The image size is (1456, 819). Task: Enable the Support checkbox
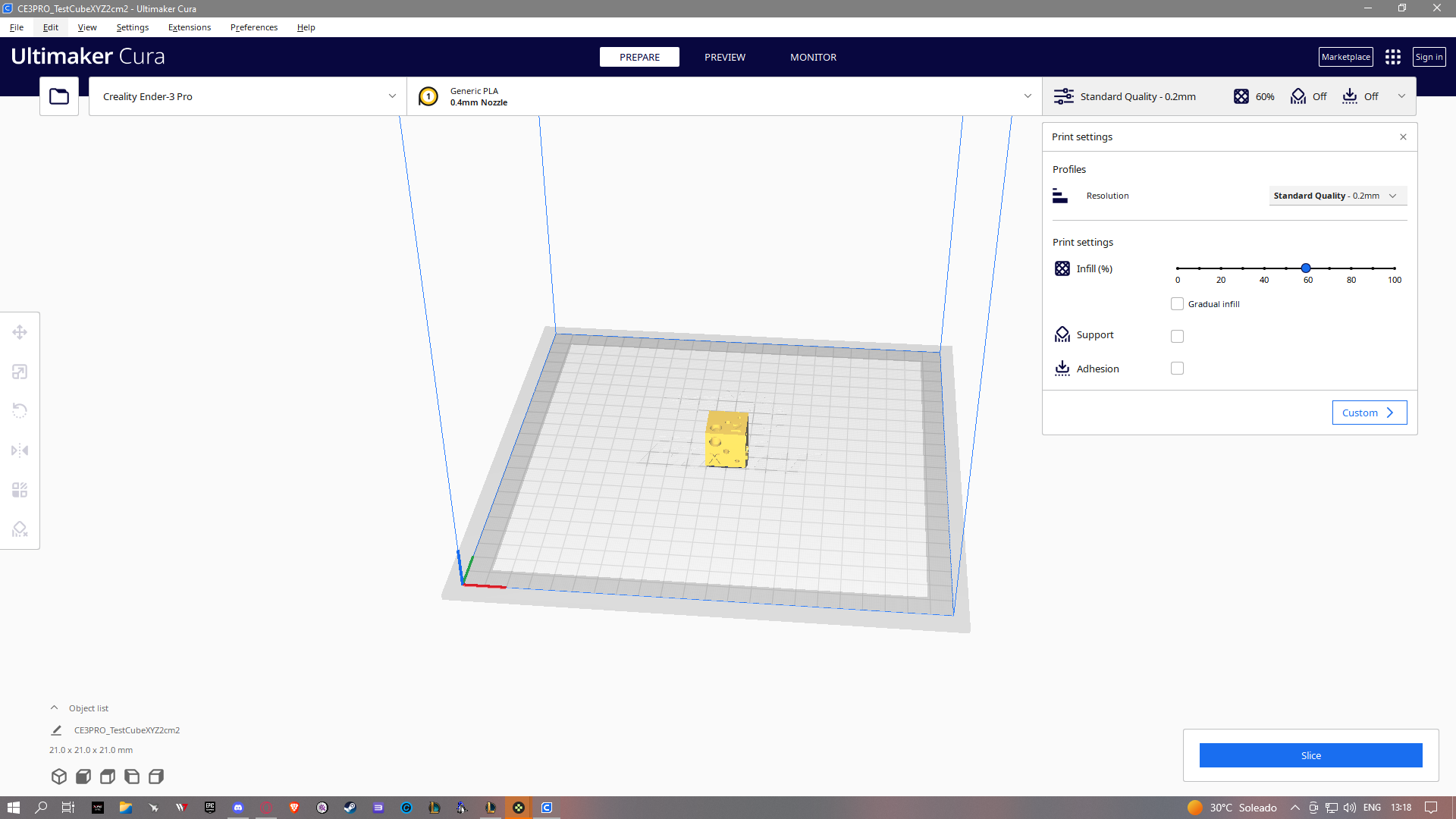click(x=1177, y=336)
